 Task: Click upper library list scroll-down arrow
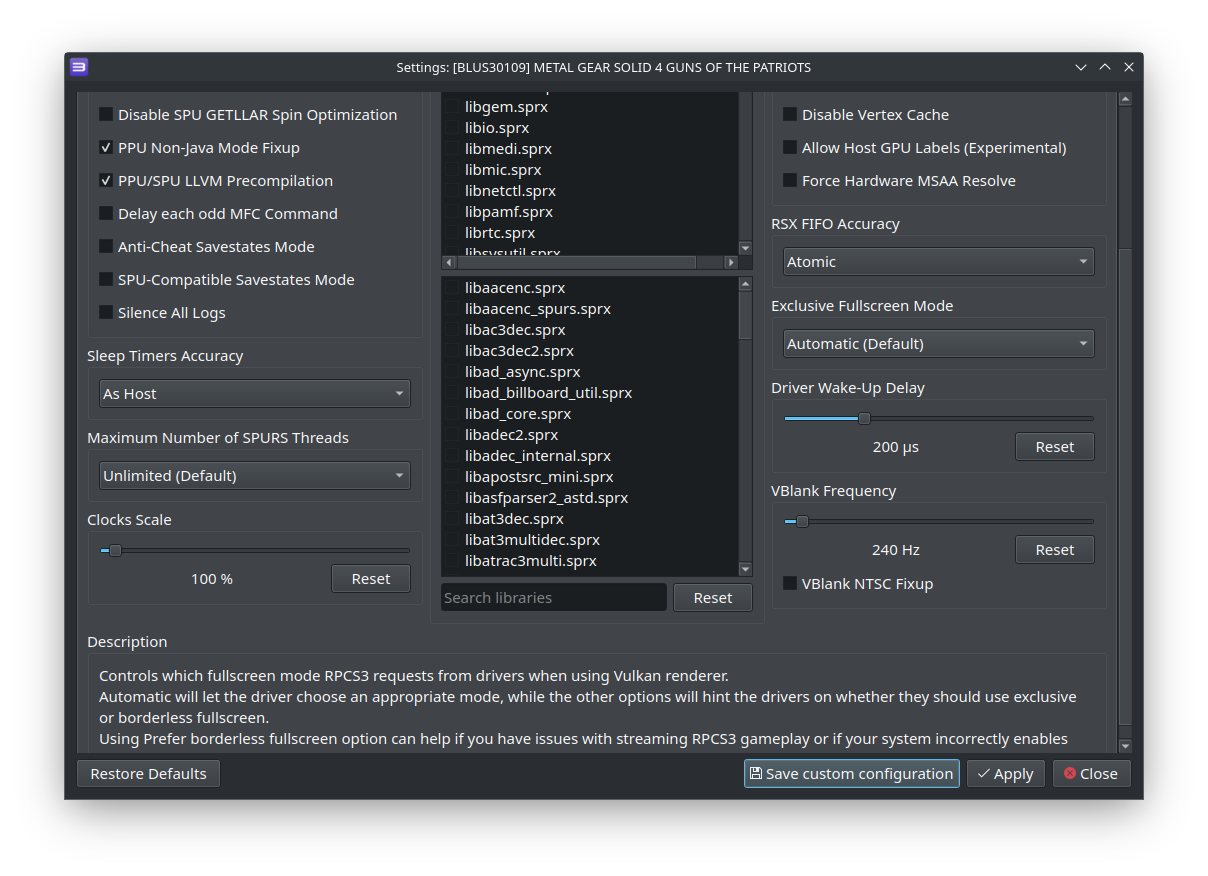pos(745,248)
